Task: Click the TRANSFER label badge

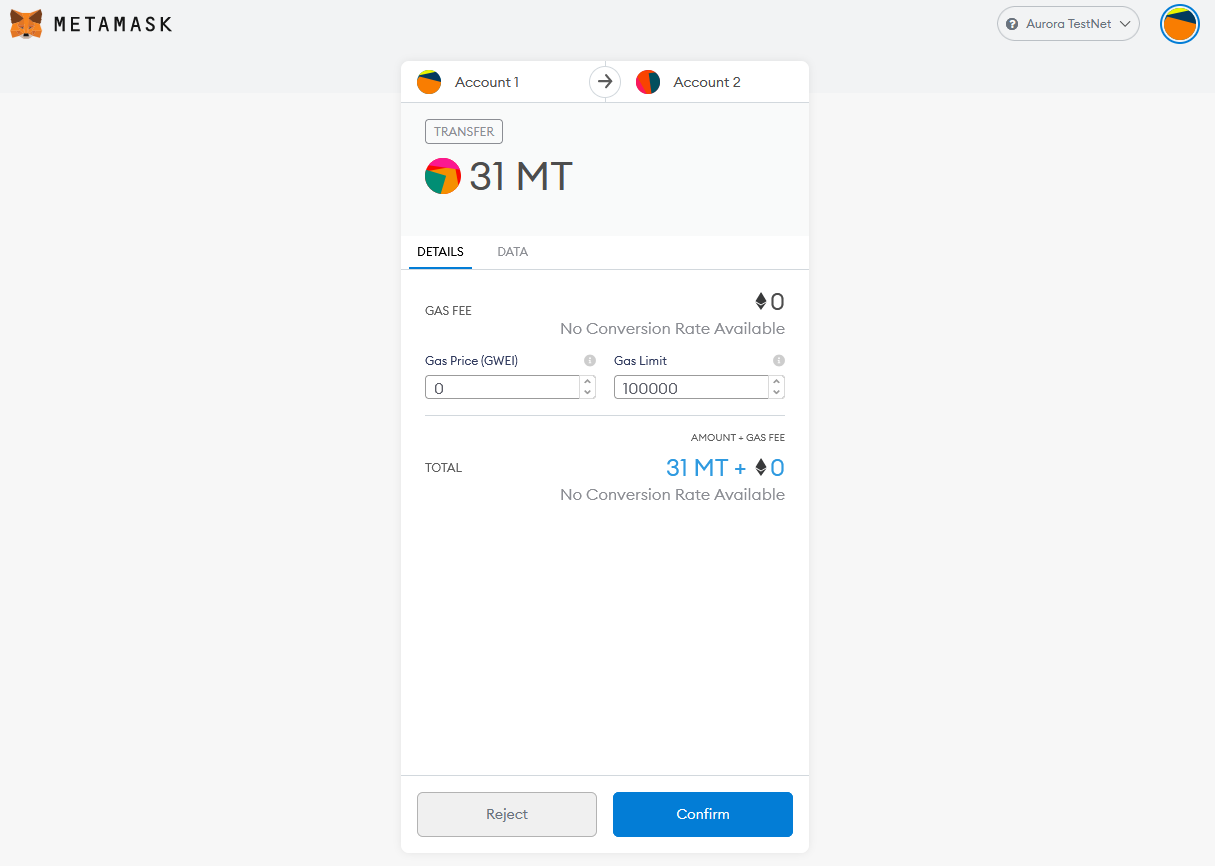Action: pos(464,132)
